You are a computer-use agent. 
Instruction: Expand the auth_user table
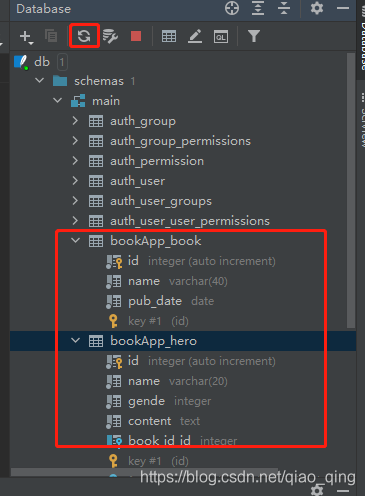coord(75,181)
